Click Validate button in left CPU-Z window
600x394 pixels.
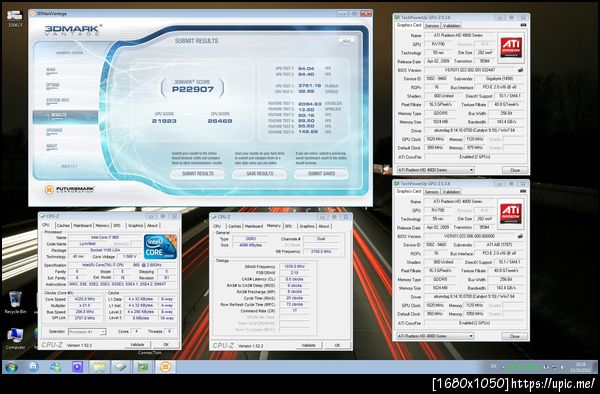point(137,345)
